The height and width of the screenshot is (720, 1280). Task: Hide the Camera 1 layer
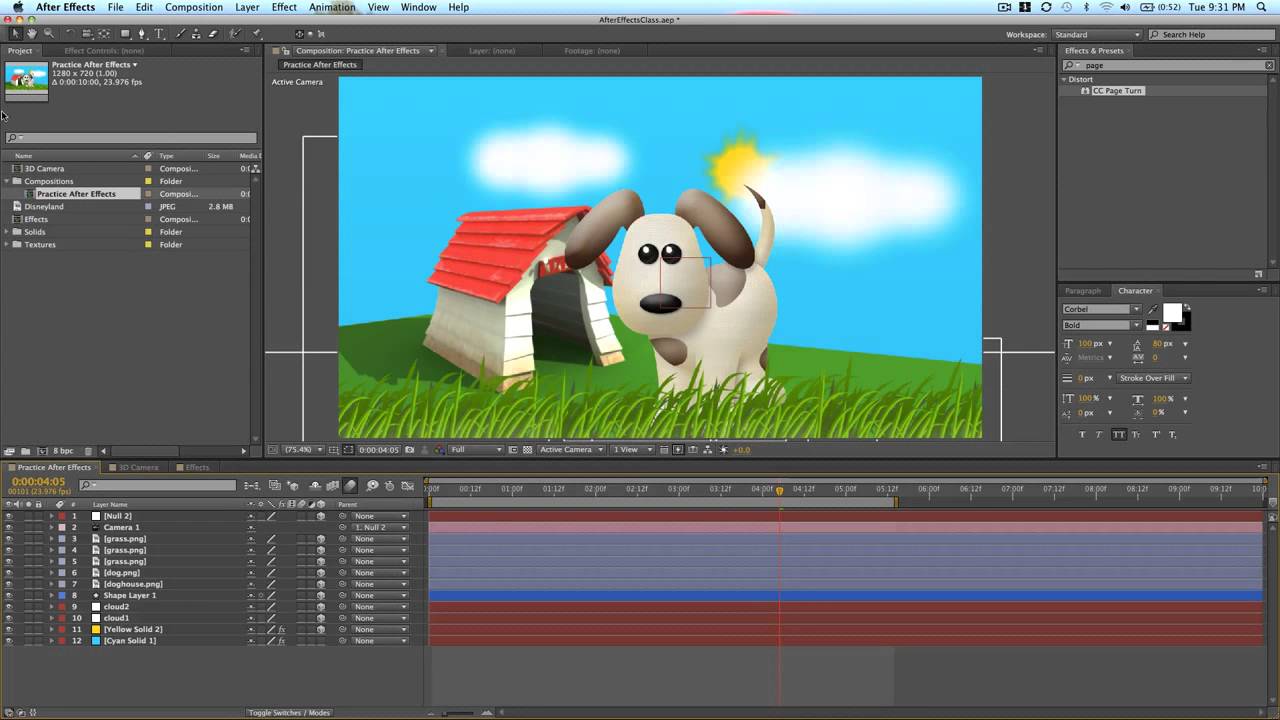9,527
